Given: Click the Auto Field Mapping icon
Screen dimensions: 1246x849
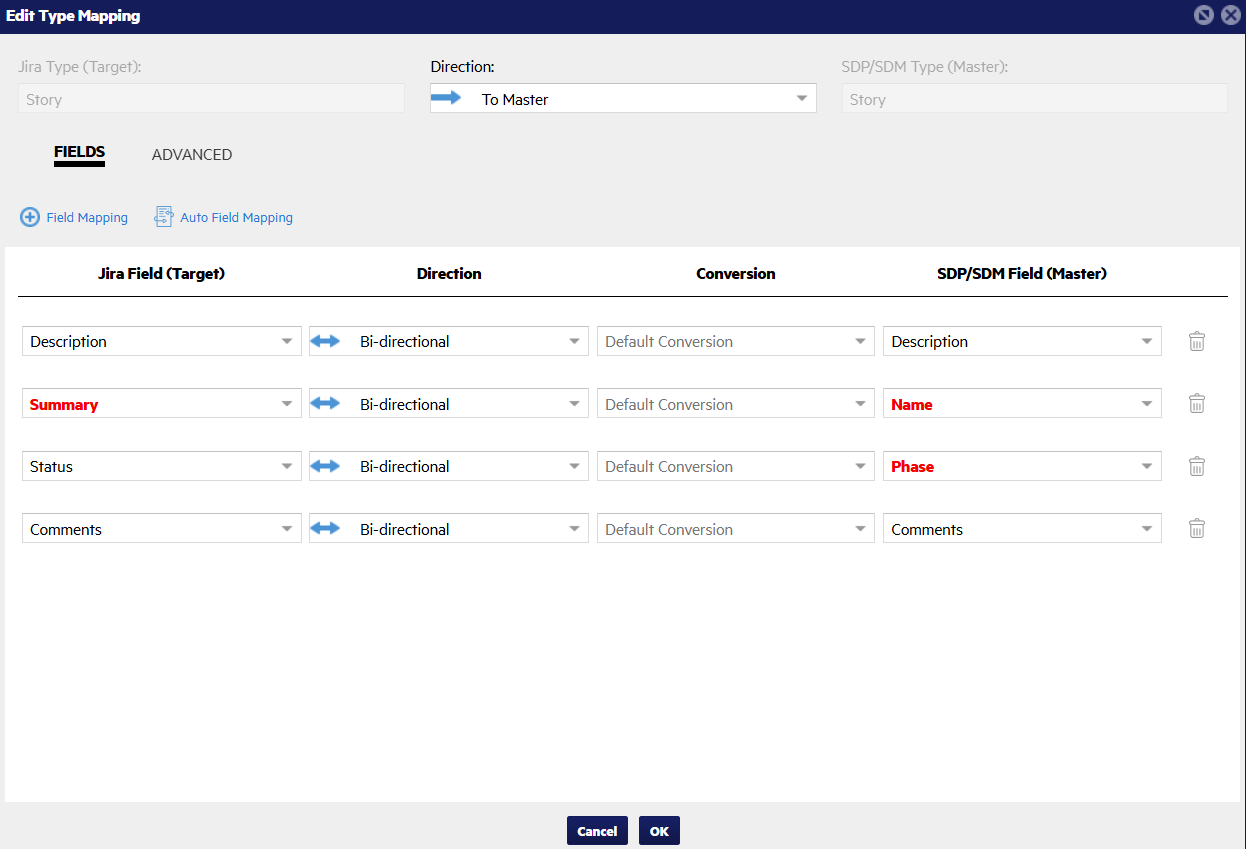Looking at the screenshot, I should click(164, 217).
